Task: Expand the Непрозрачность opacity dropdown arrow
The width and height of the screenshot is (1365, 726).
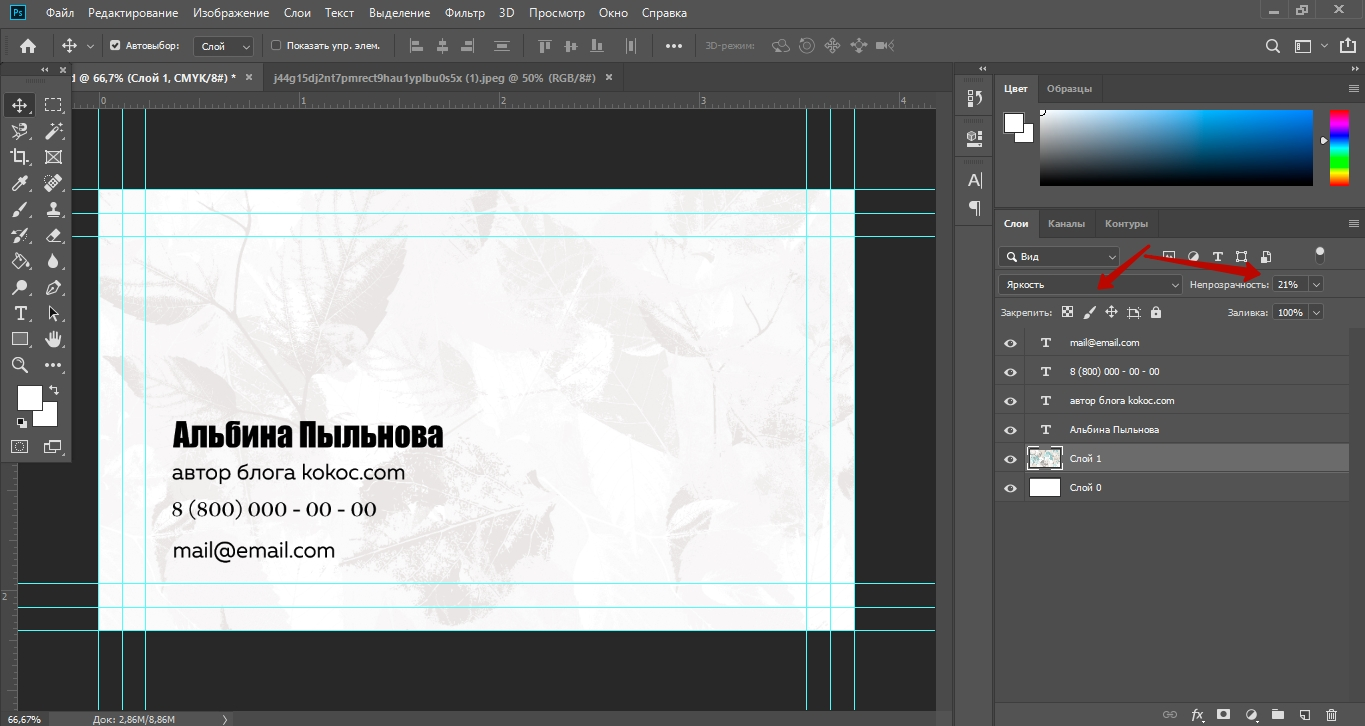Action: coord(1315,285)
